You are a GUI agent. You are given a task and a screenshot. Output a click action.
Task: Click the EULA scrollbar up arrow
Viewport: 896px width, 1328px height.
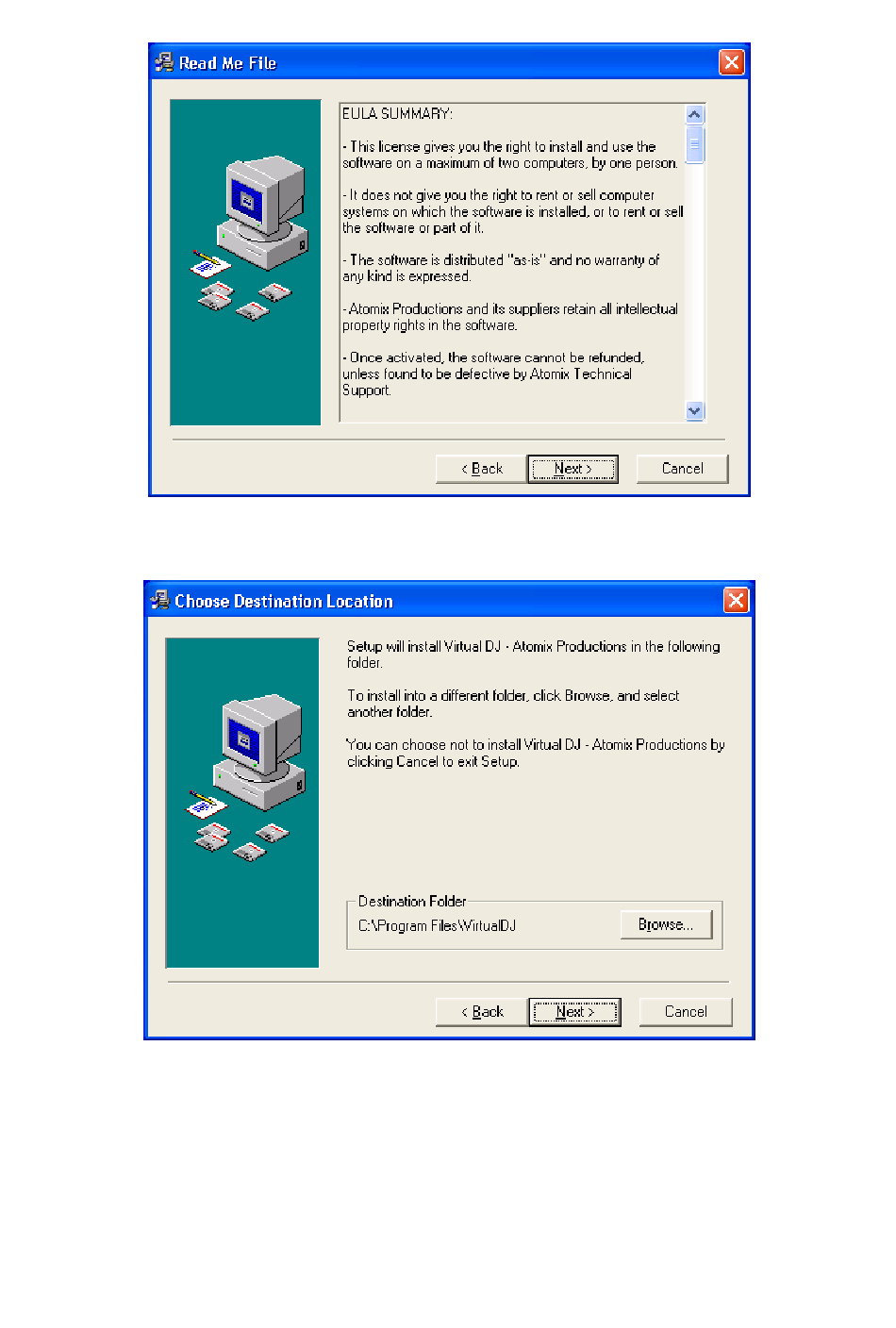coord(695,114)
